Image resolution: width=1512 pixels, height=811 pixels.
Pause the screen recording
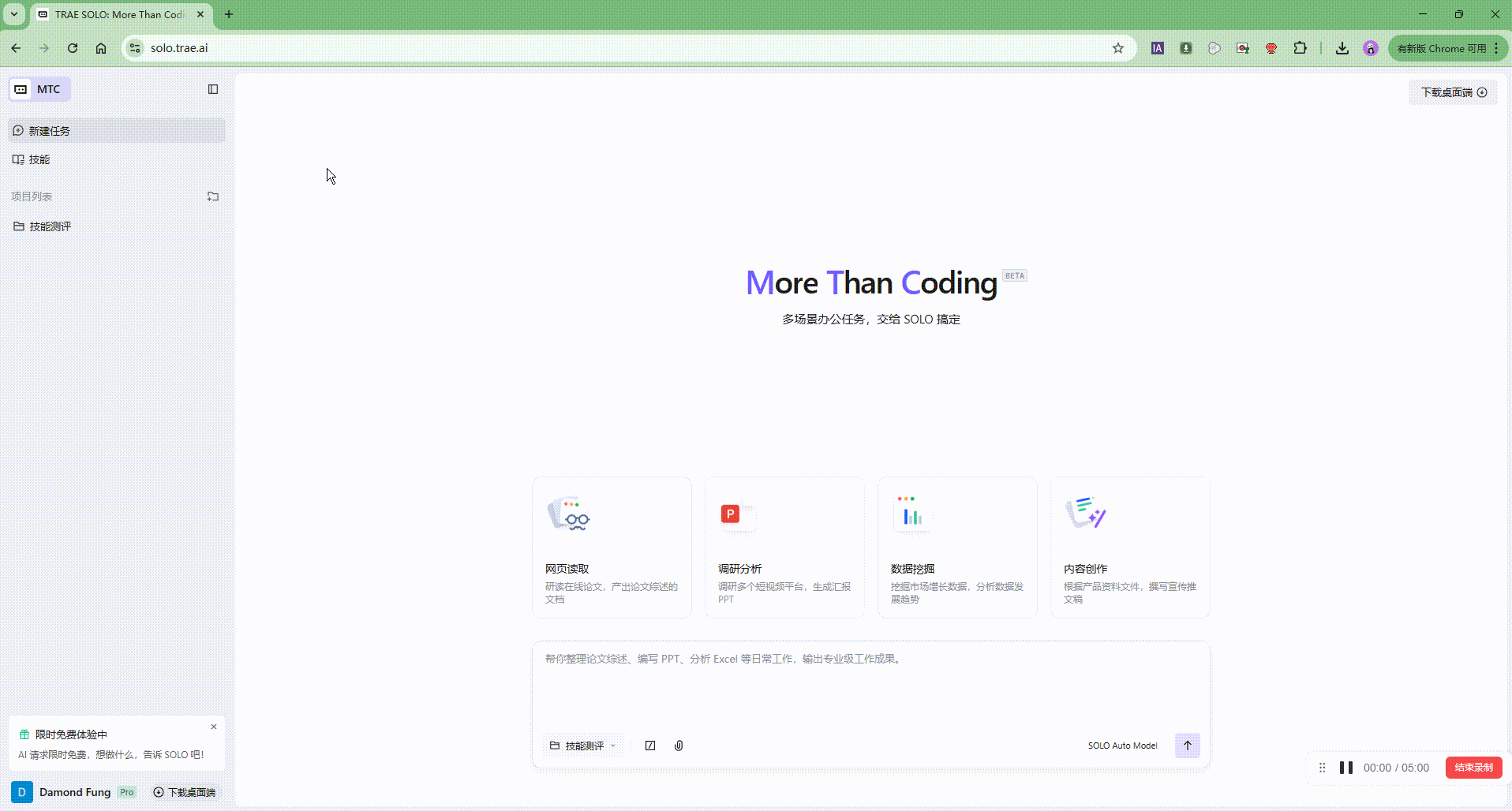1346,768
